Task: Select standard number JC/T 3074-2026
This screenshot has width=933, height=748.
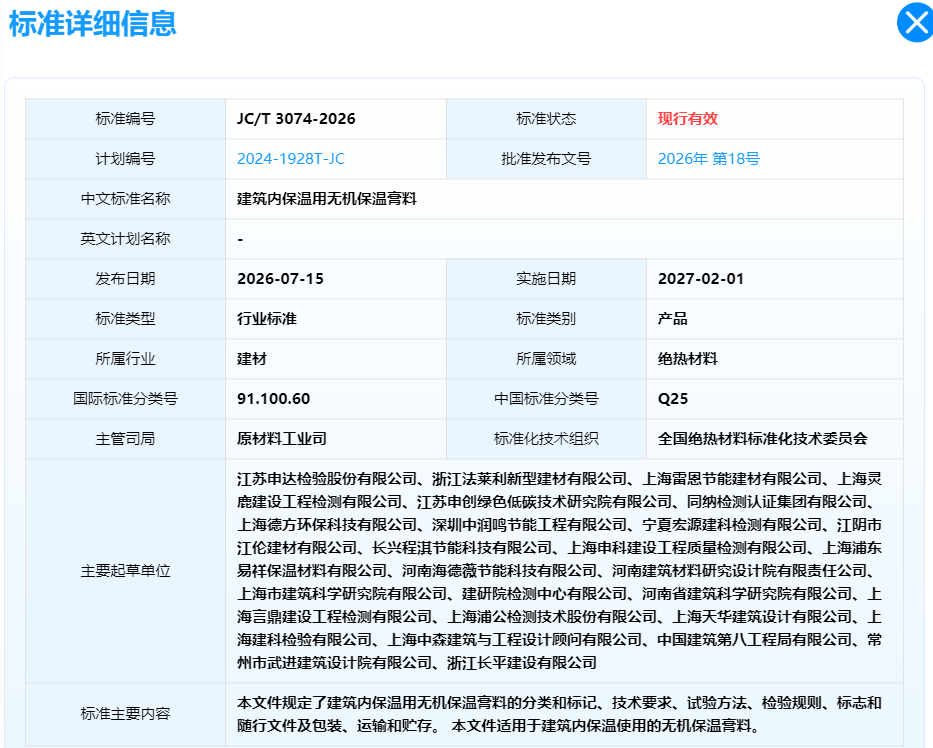Action: pyautogui.click(x=296, y=118)
